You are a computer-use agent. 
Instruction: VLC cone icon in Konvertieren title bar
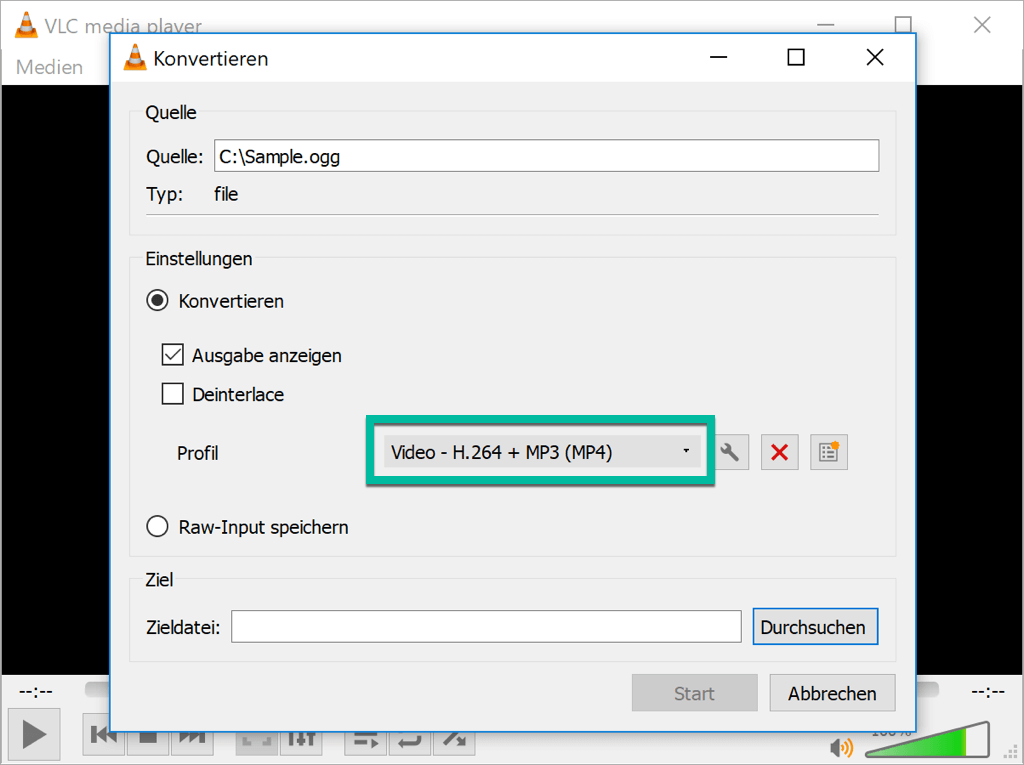135,57
